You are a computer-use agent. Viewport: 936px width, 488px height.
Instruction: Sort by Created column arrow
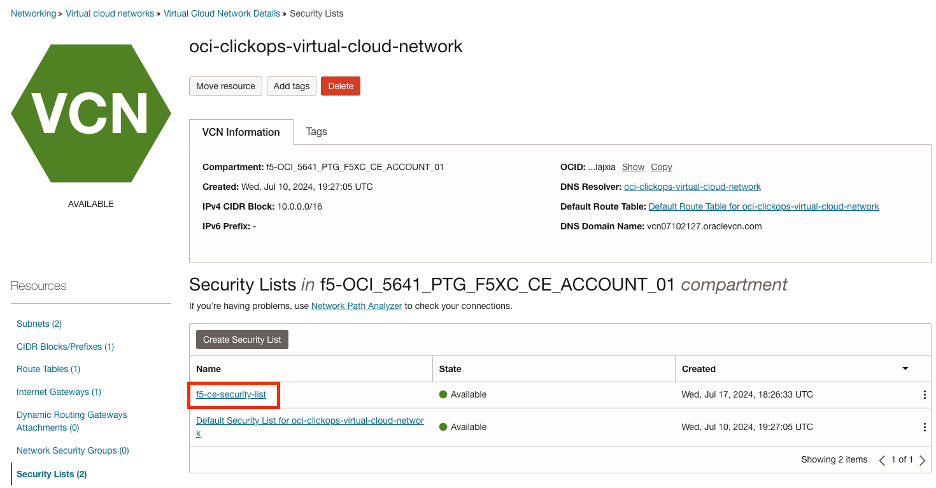(x=905, y=369)
